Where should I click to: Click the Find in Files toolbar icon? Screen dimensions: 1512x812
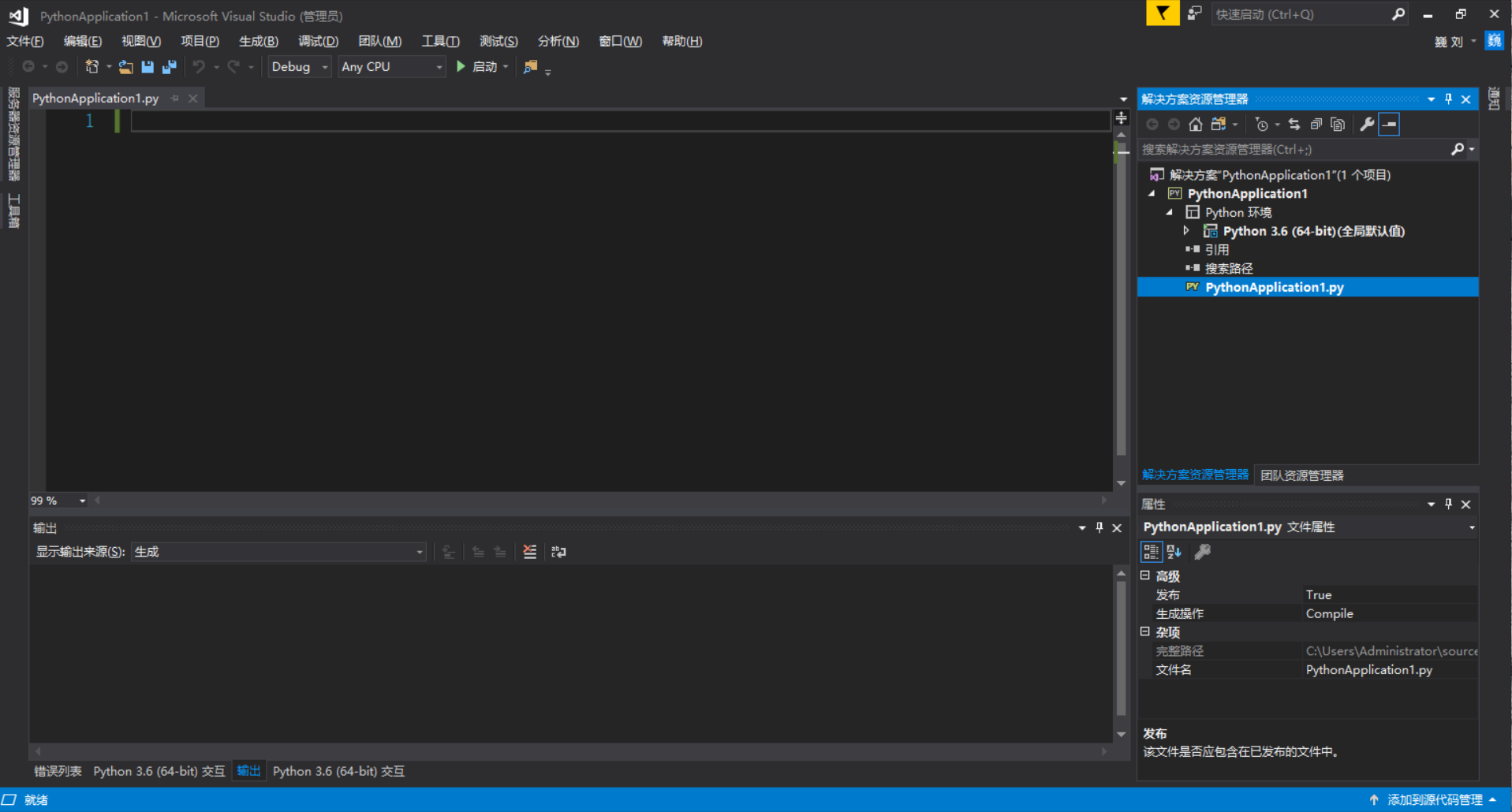tap(530, 67)
